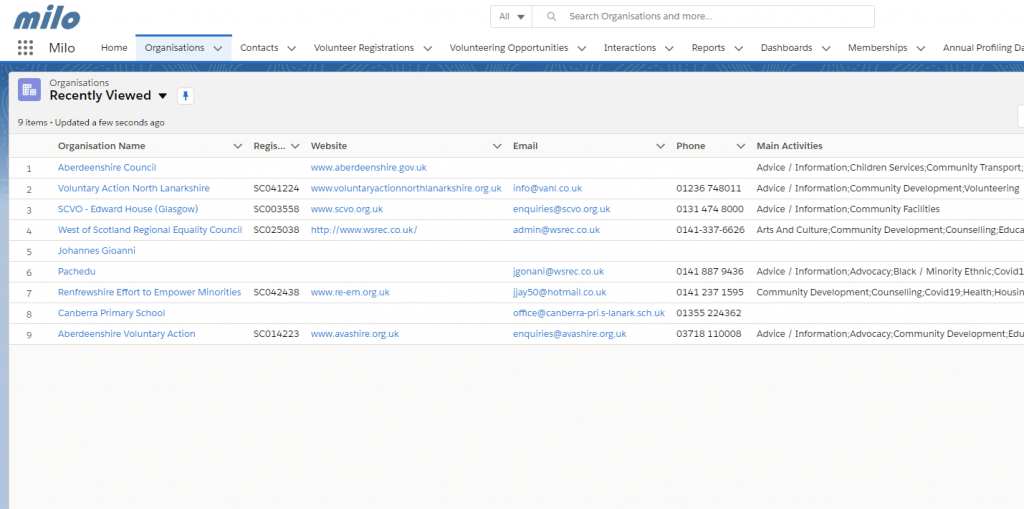Email enquiries@scvo.org.uk

coord(562,209)
